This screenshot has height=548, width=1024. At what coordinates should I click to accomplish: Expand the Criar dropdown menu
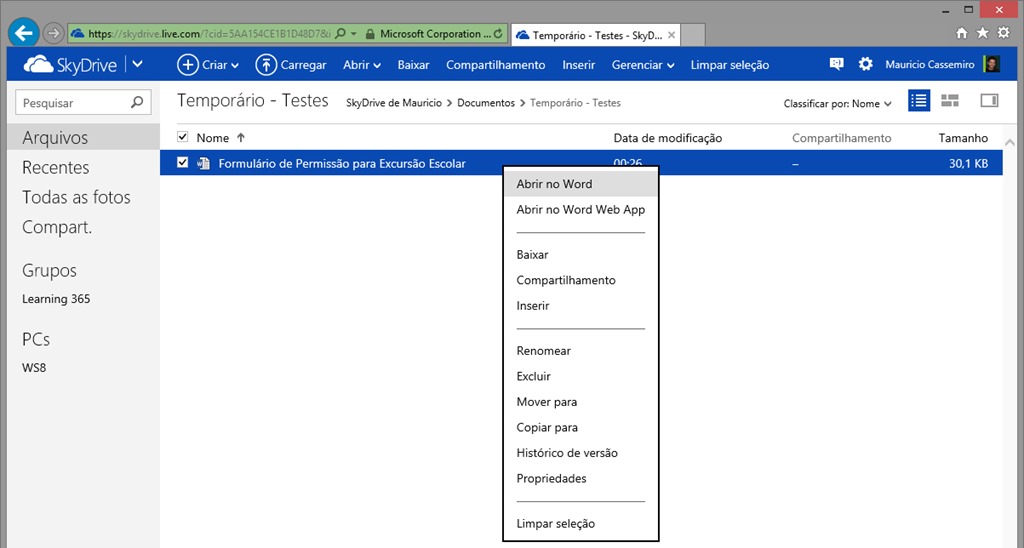click(x=208, y=65)
